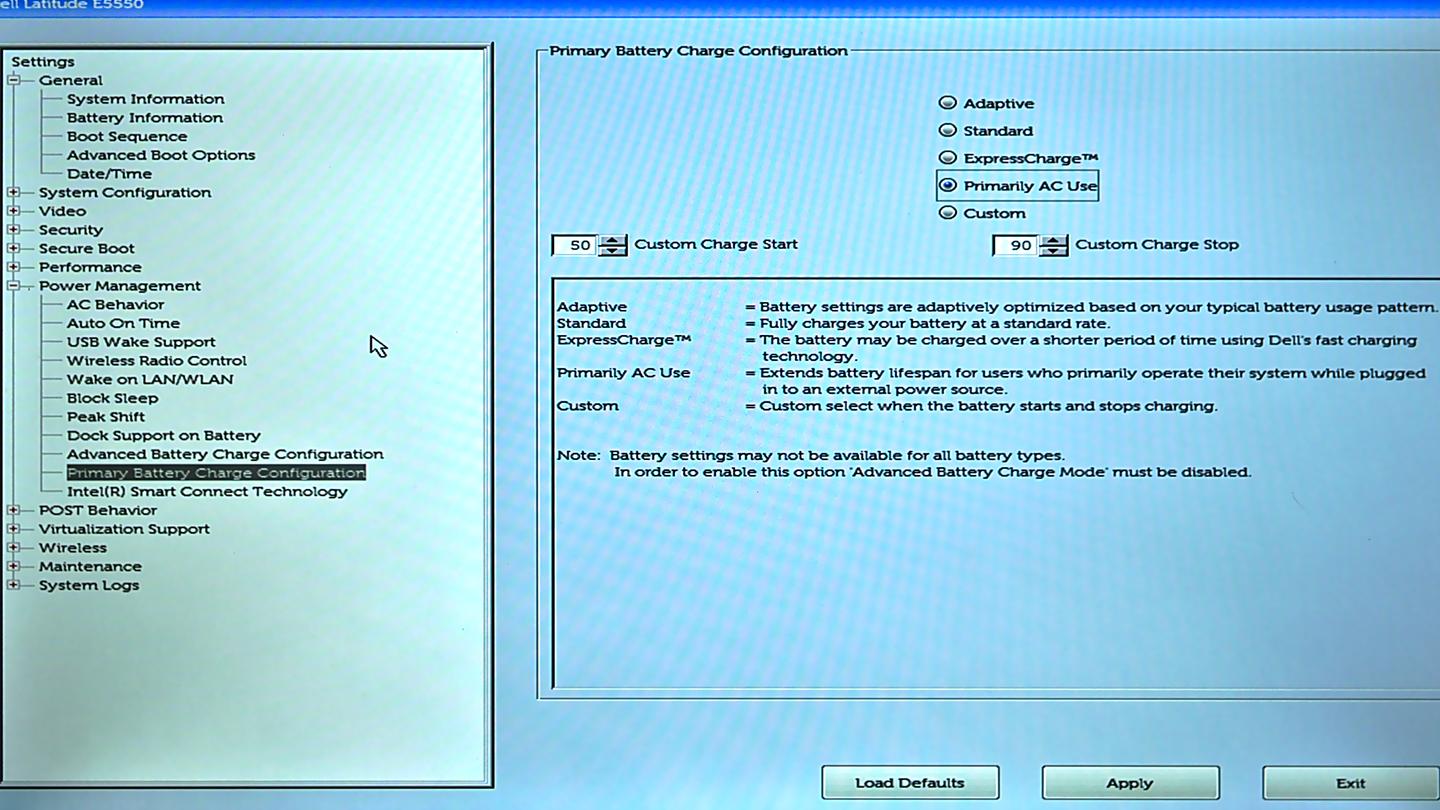
Task: Click the Load Defaults button
Action: [909, 782]
